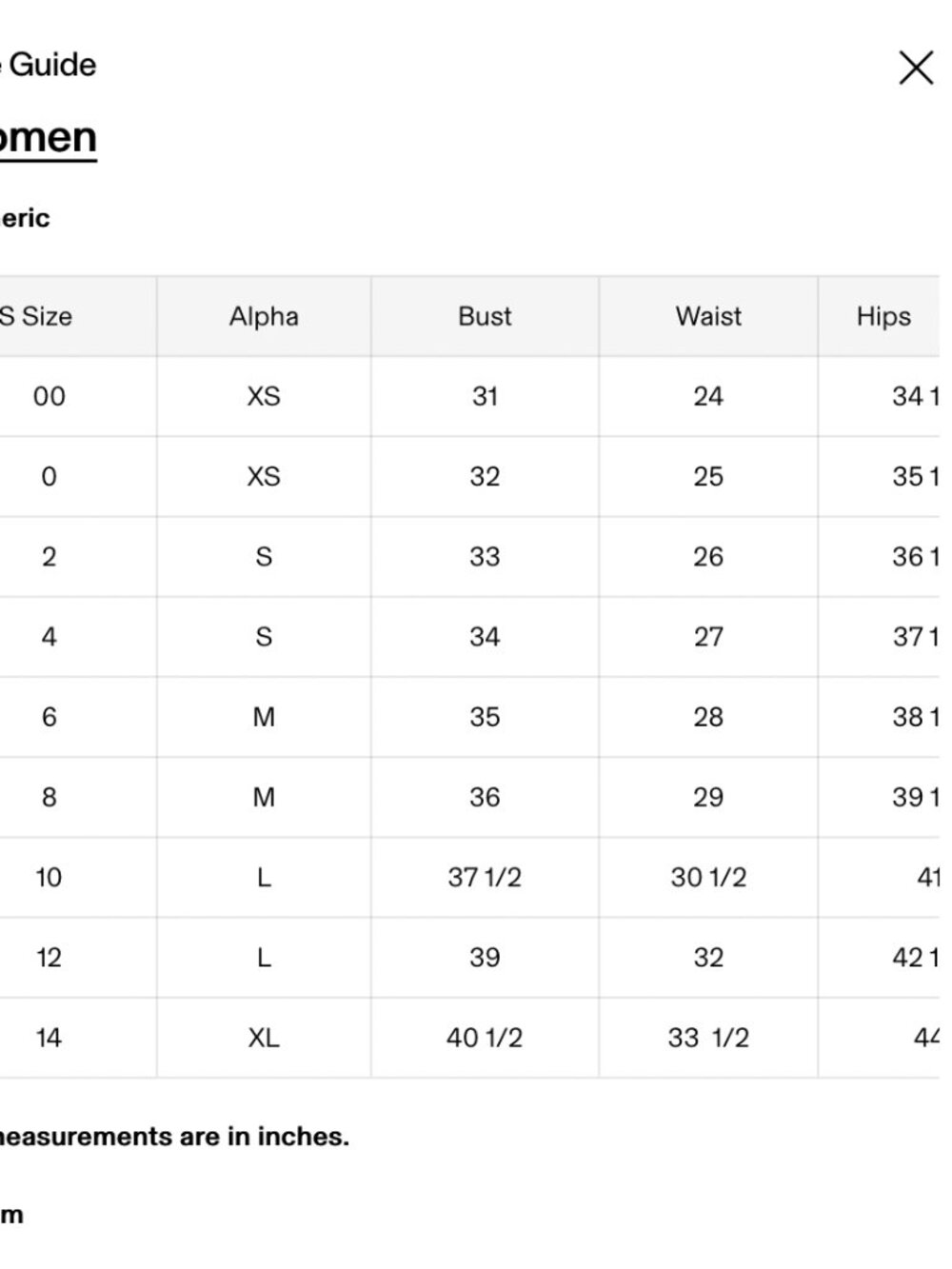Select the Waist column header
The width and height of the screenshot is (952, 1269).
[708, 317]
